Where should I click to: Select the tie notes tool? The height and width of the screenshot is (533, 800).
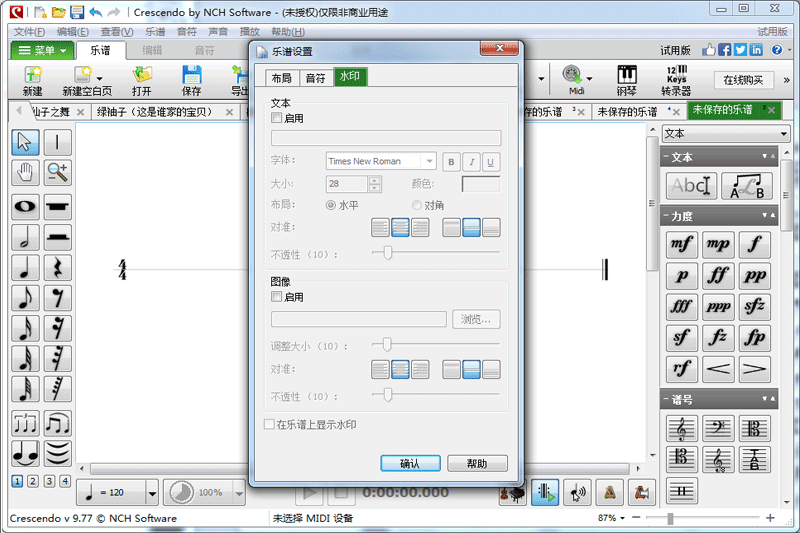click(25, 453)
